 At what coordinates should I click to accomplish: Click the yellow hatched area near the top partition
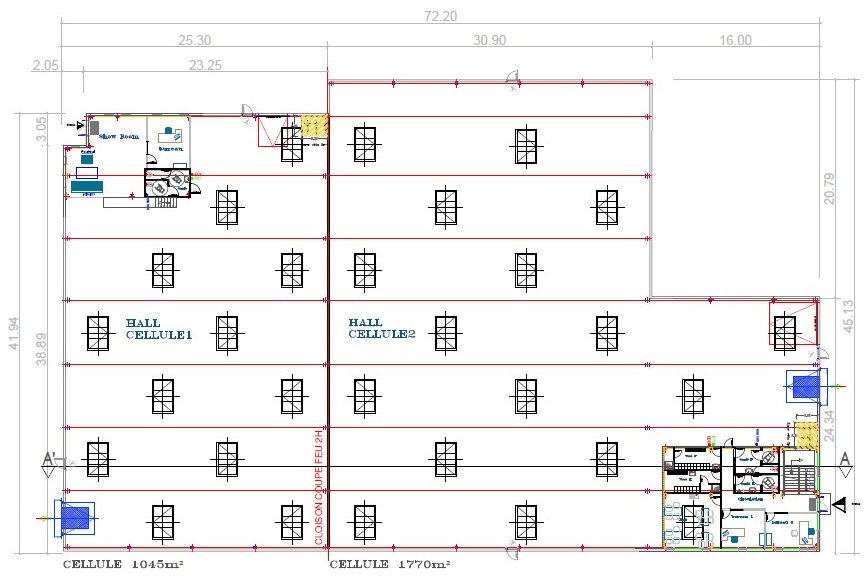315,126
